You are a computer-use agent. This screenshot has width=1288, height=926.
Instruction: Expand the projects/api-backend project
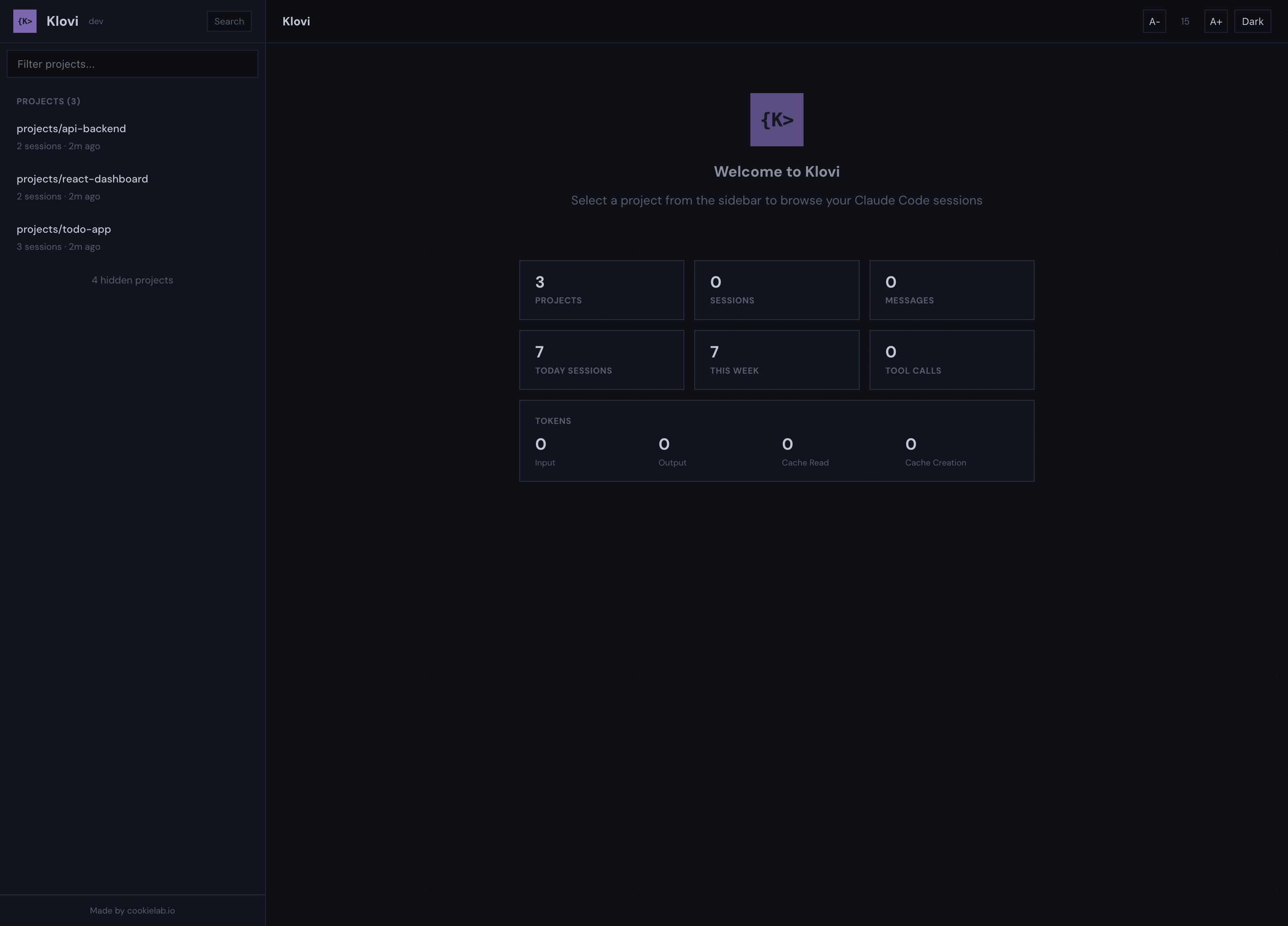(71, 128)
